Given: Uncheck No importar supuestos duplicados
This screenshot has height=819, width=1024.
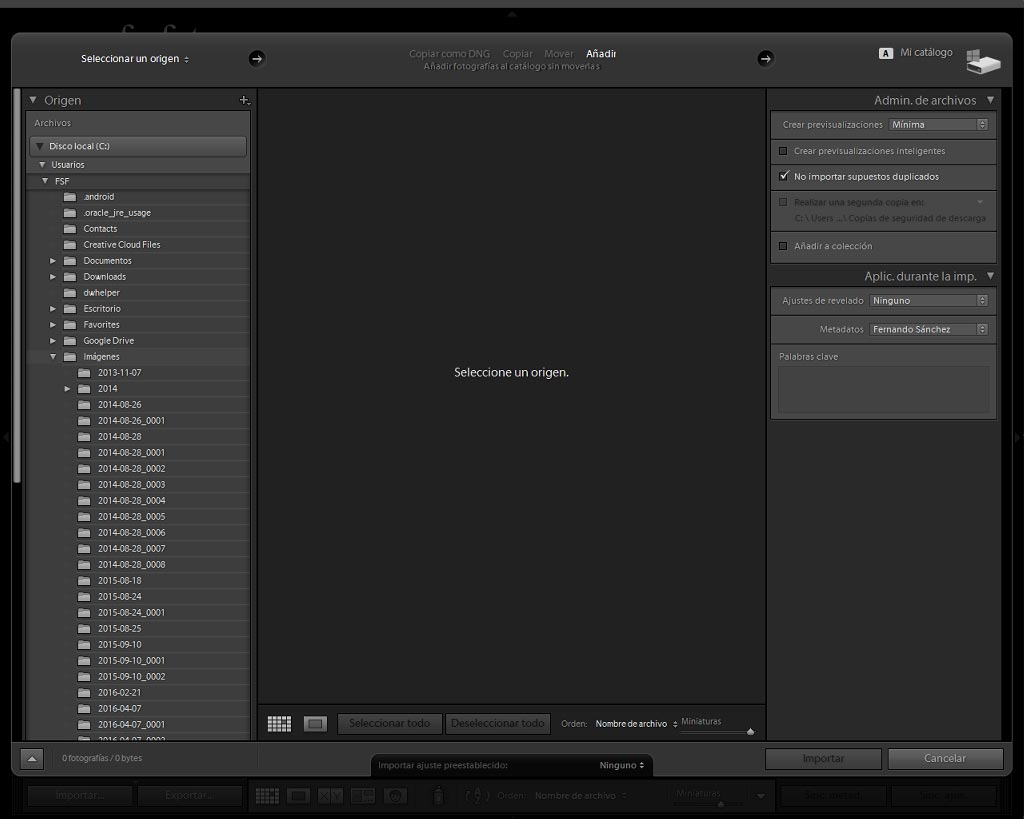Looking at the screenshot, I should (784, 176).
